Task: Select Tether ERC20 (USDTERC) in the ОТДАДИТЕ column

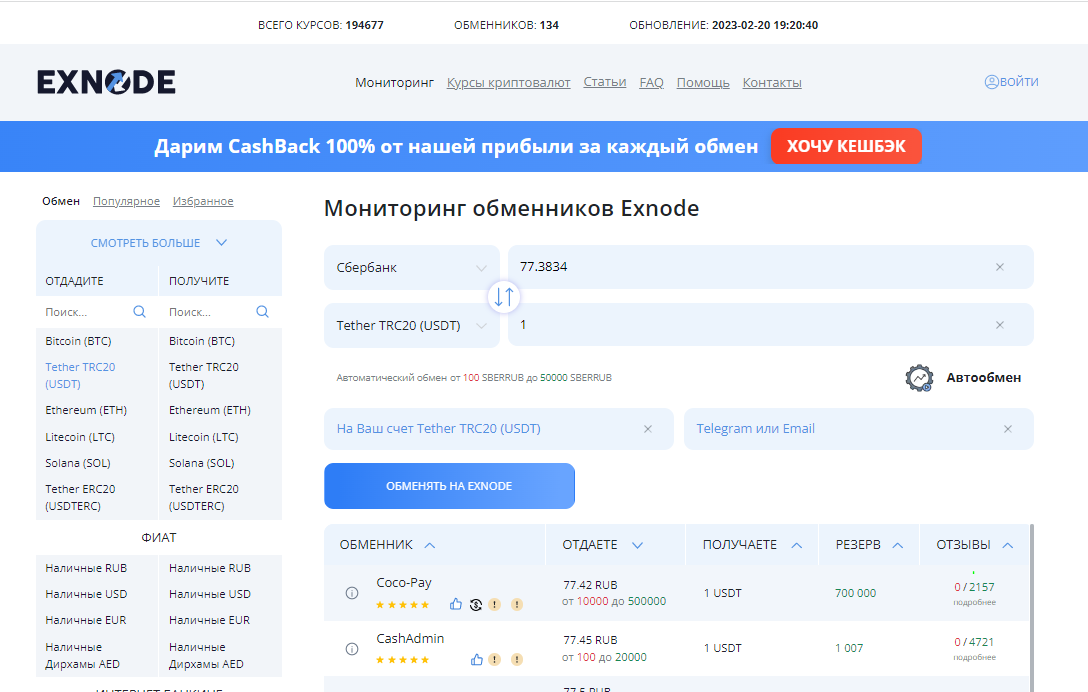Action: point(80,498)
